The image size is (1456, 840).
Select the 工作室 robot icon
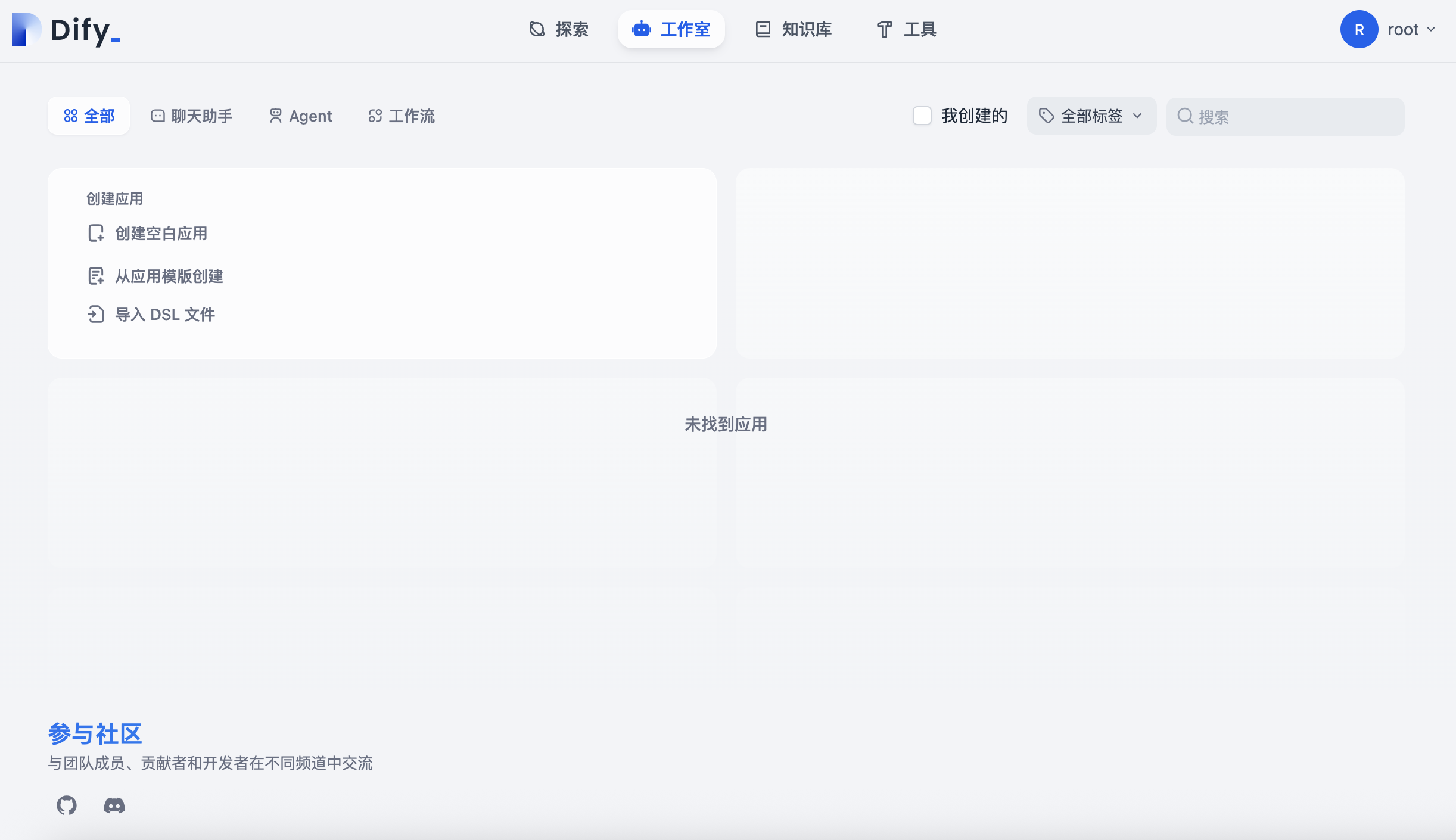point(642,29)
